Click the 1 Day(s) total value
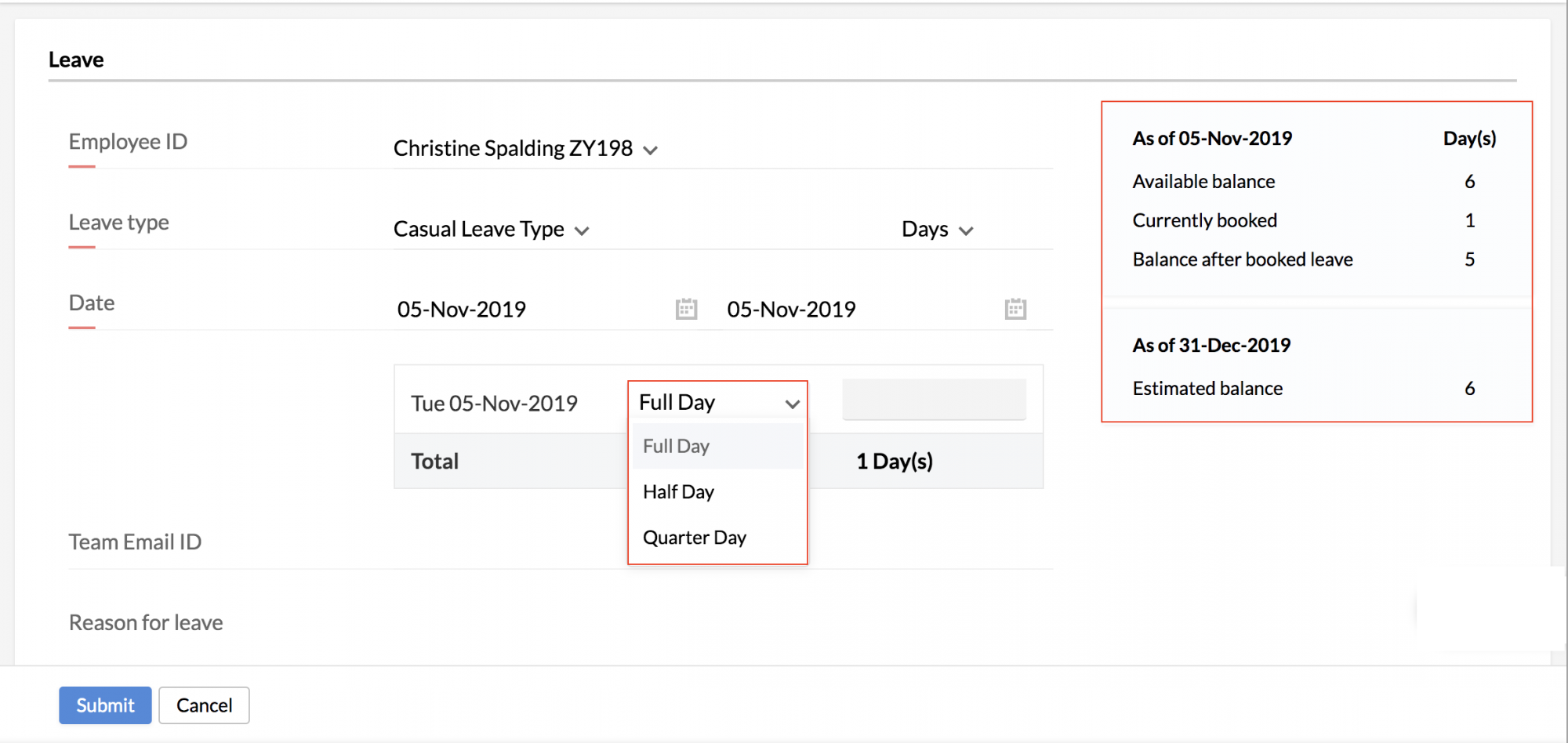 click(x=895, y=461)
